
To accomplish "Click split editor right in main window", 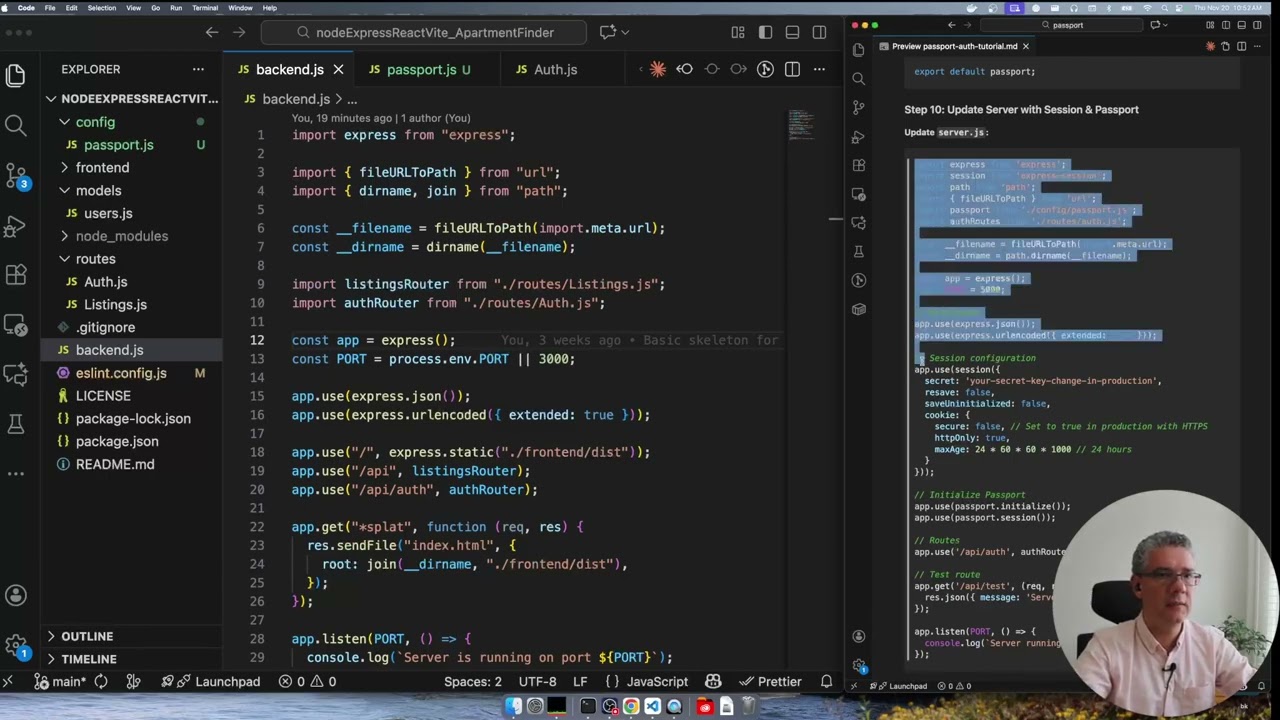I will (x=792, y=69).
